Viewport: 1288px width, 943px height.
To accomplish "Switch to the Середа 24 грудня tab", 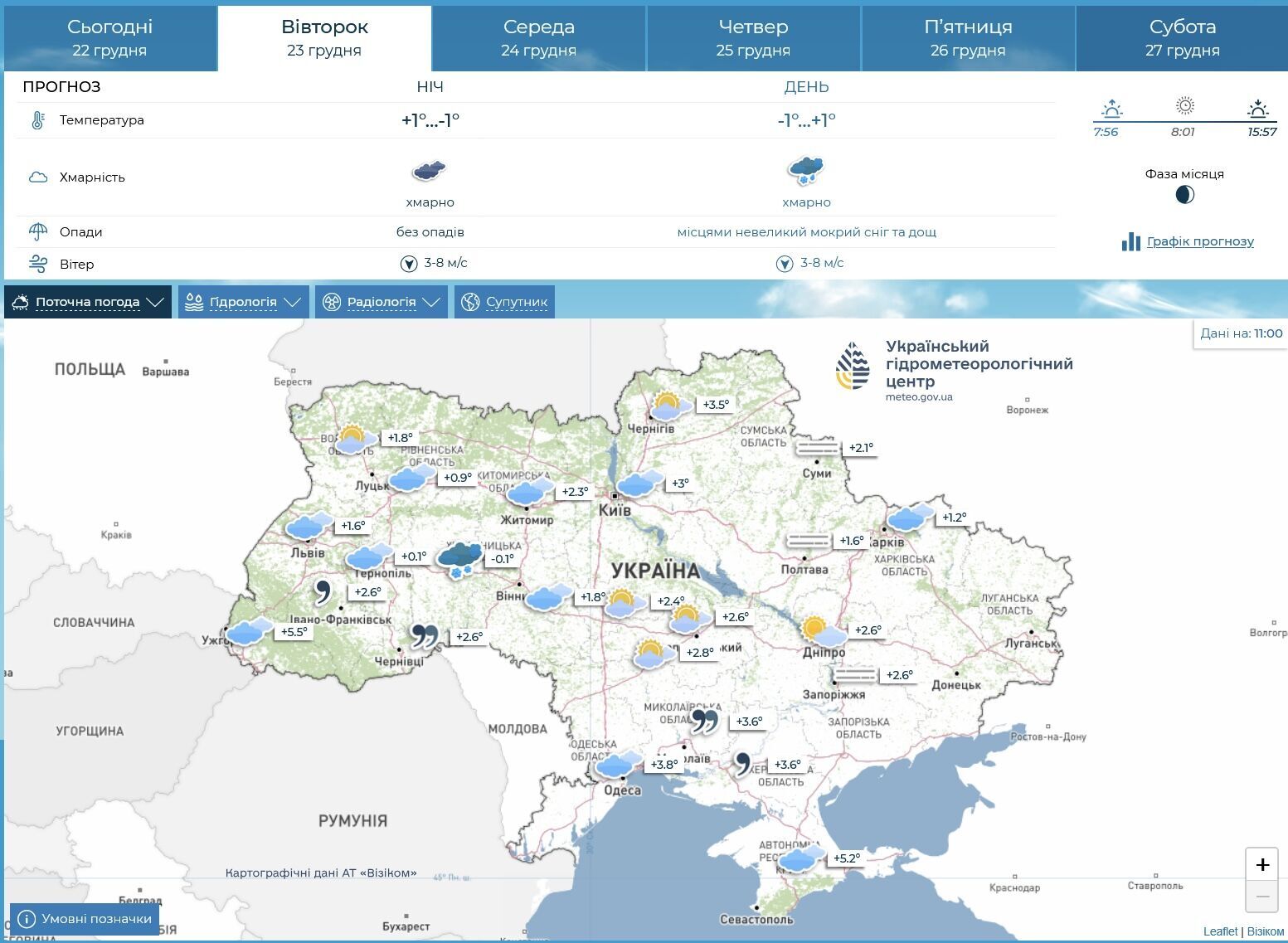I will coord(538,38).
